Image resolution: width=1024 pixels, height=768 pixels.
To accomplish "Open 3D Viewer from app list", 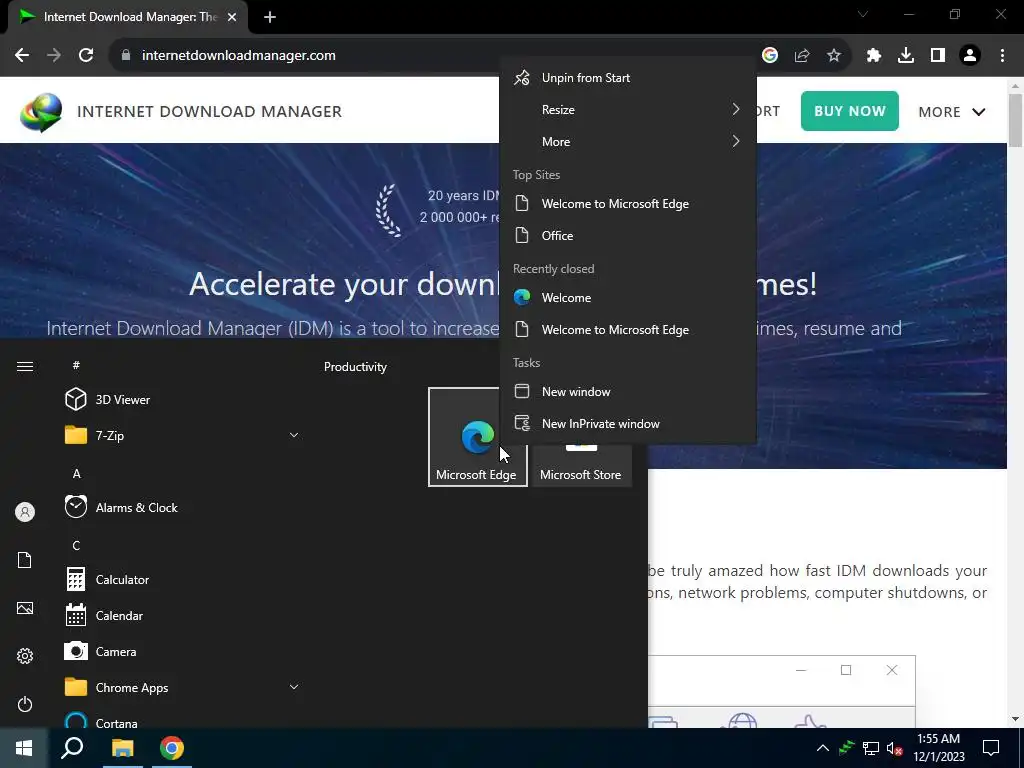I will click(181, 400).
